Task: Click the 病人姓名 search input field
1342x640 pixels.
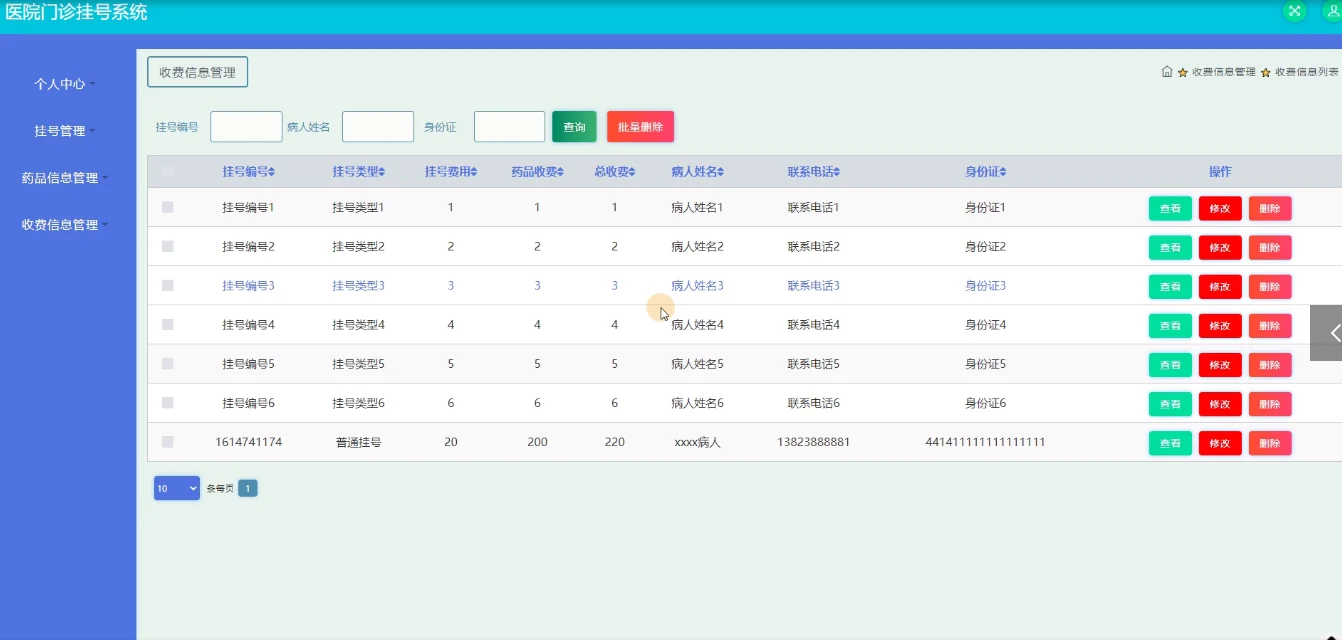Action: coord(378,127)
